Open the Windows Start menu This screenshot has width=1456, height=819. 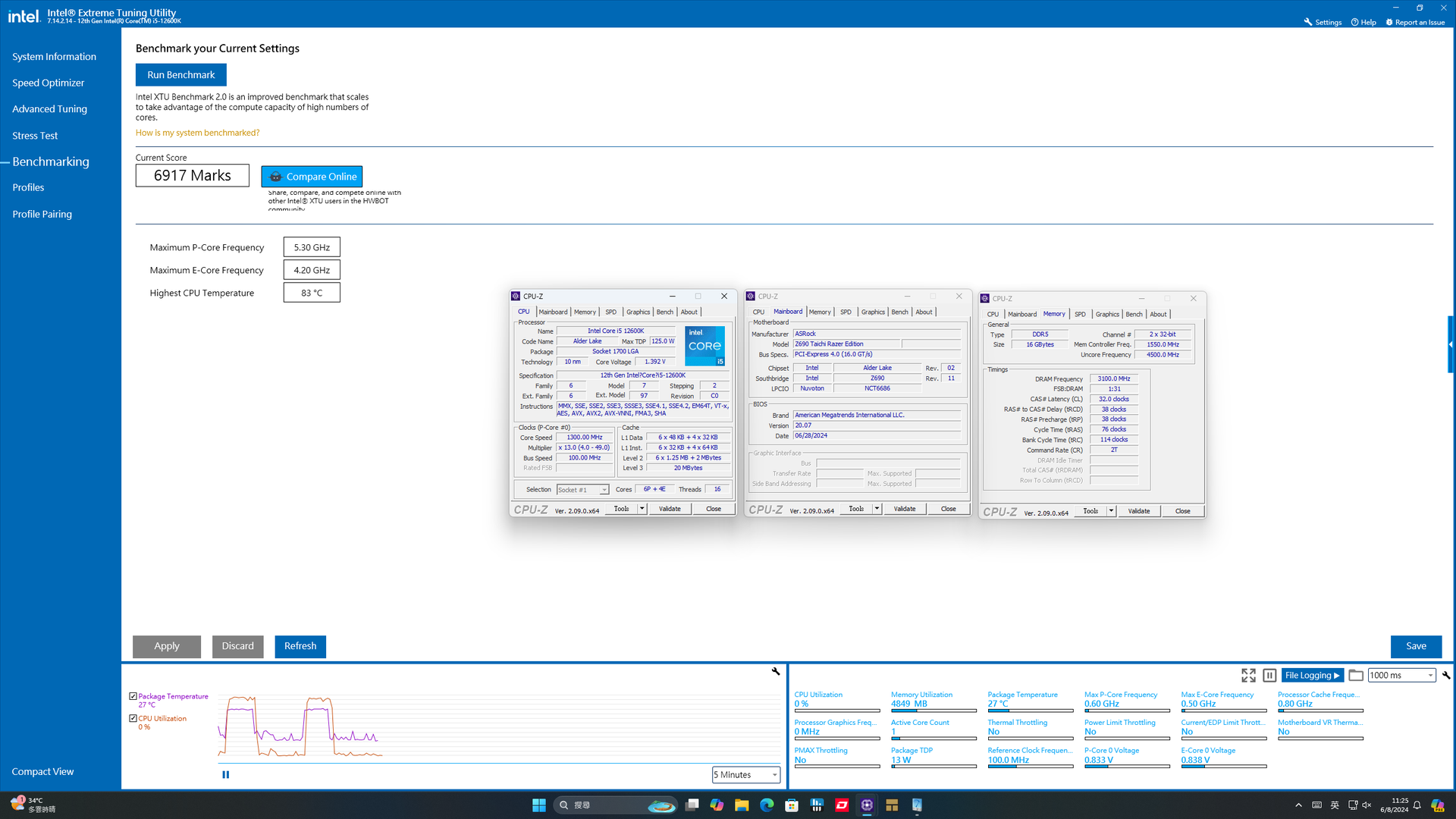click(x=538, y=805)
